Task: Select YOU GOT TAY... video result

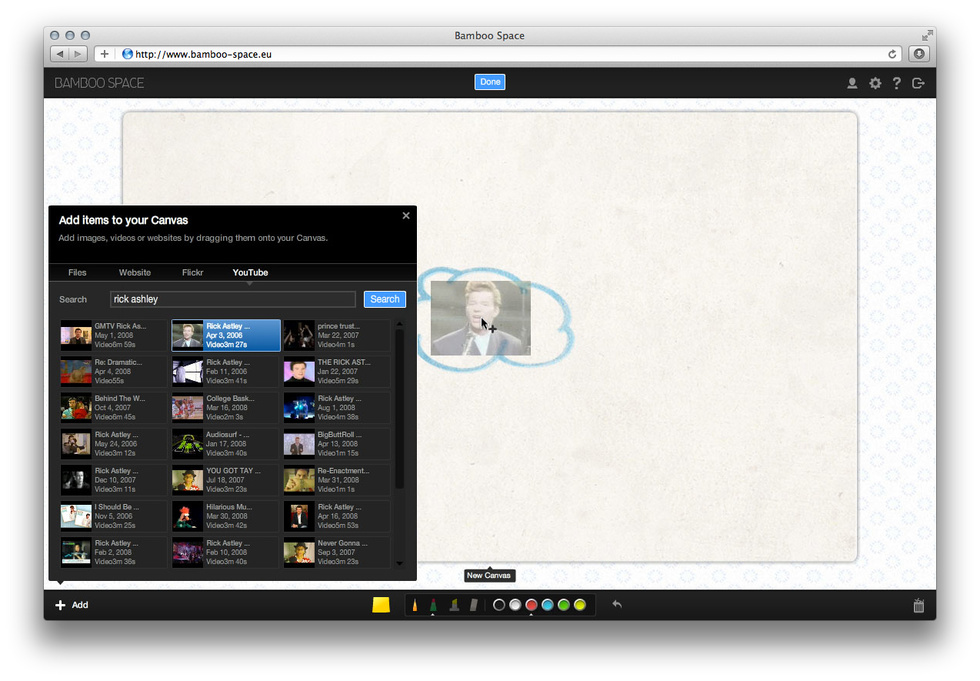Action: point(226,480)
